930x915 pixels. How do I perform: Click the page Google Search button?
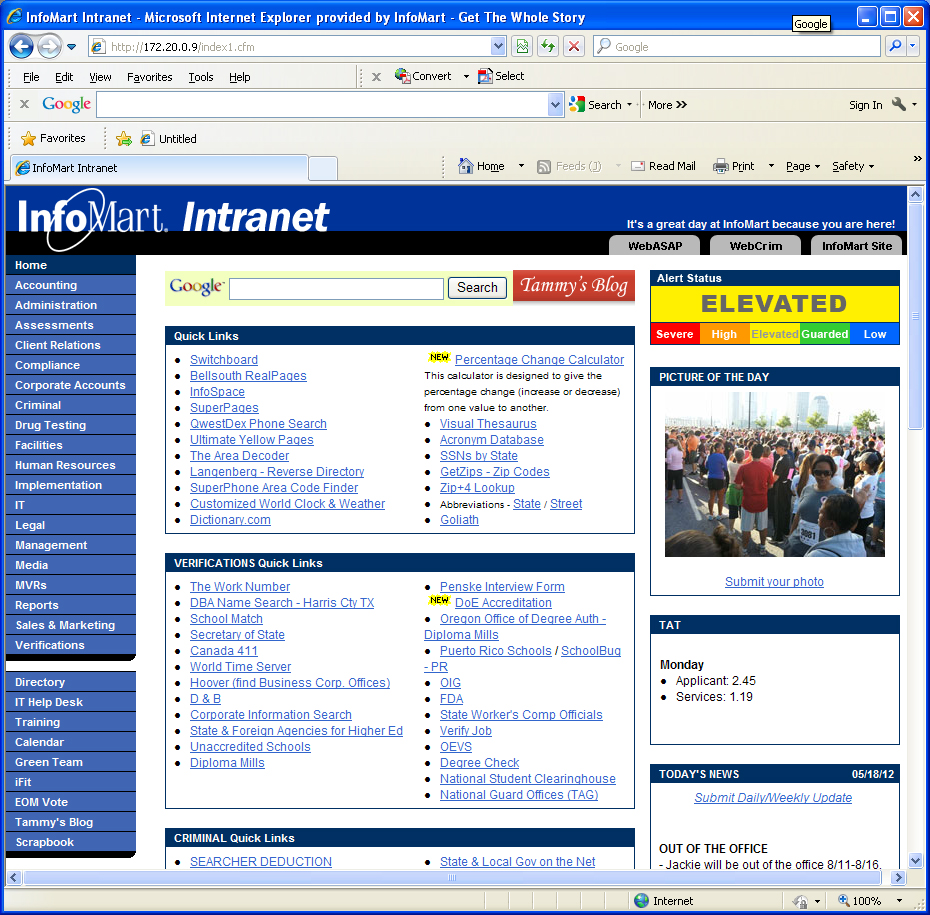(477, 288)
